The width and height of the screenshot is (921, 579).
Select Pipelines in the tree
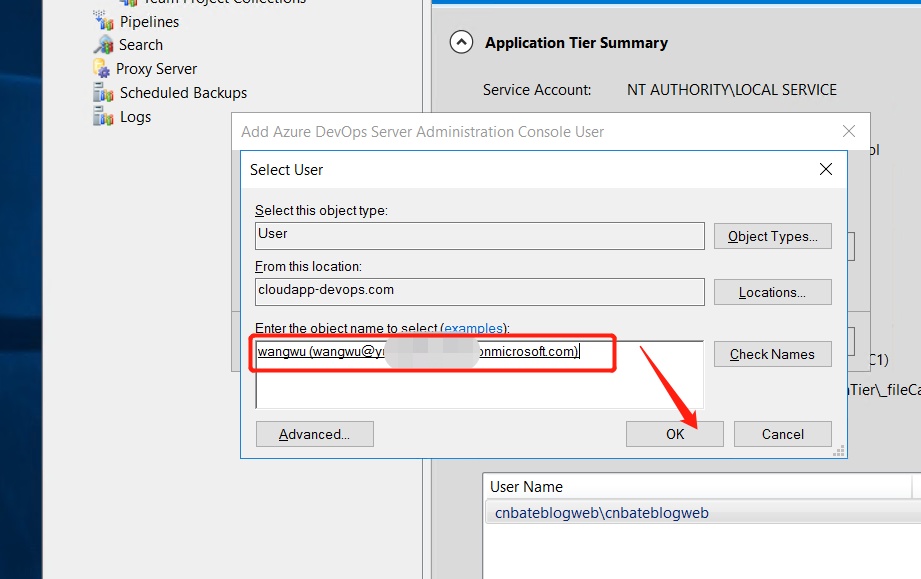149,22
